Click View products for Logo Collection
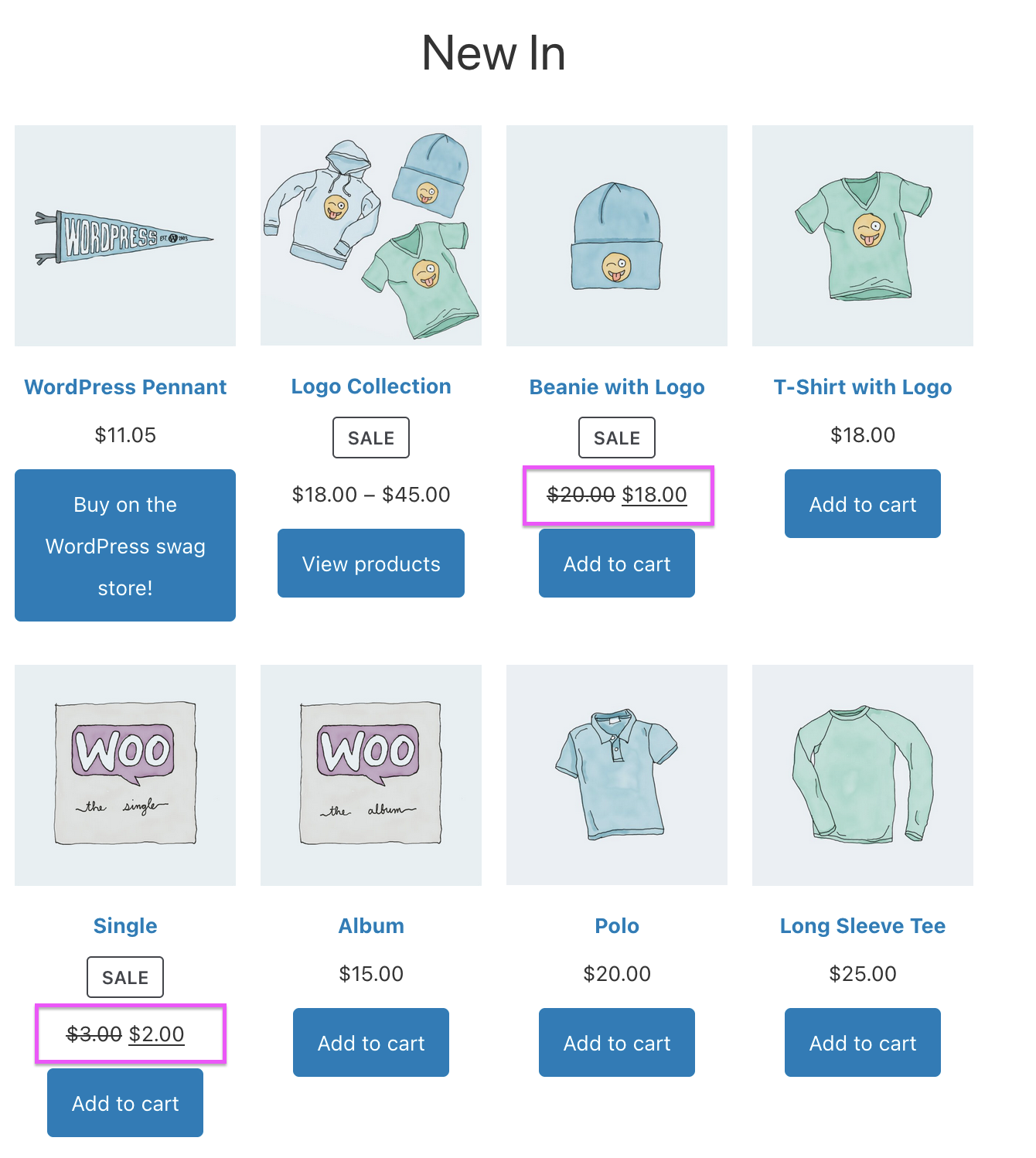 [x=370, y=563]
